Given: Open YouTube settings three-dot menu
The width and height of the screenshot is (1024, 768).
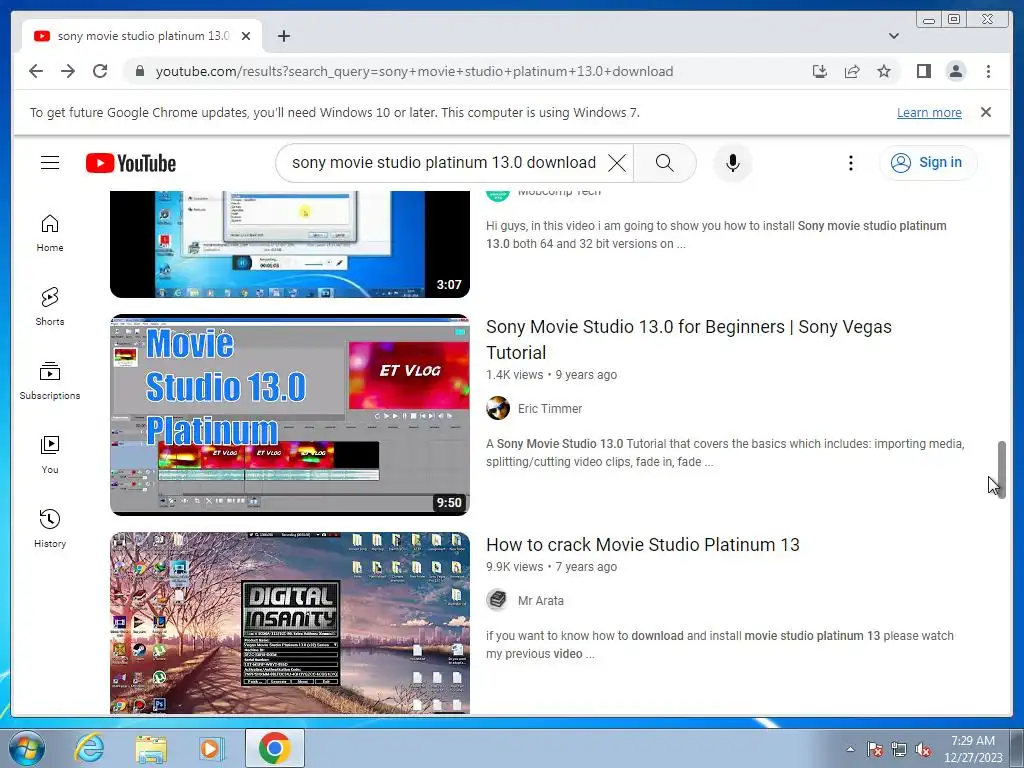Looking at the screenshot, I should (850, 163).
